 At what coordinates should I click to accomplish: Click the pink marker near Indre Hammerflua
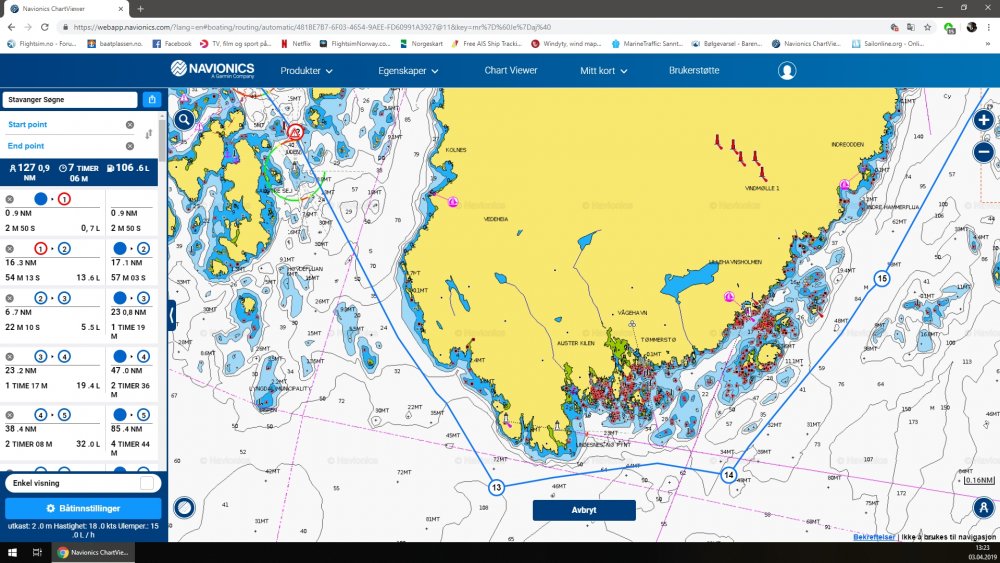[x=844, y=185]
